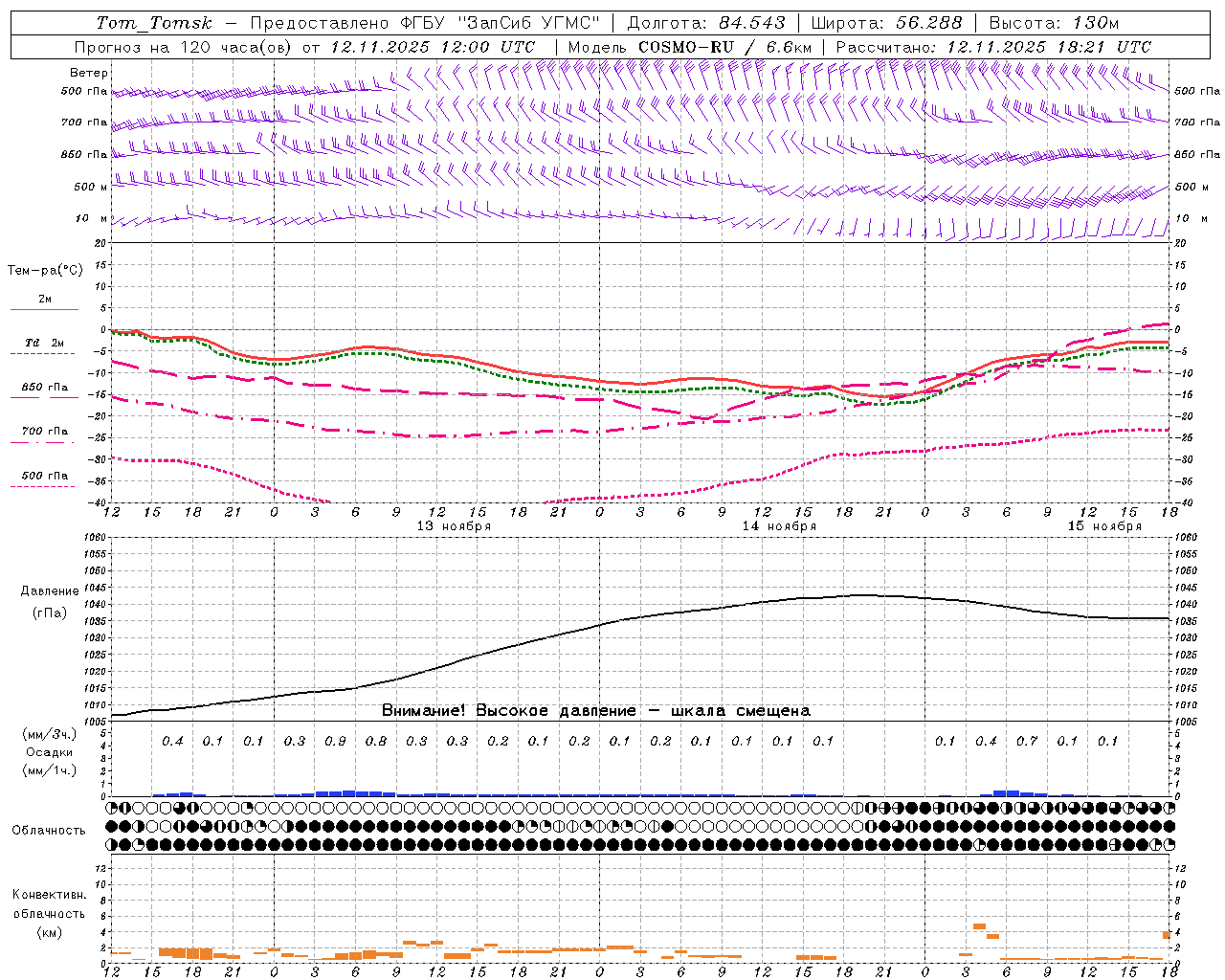
Task: Click the Долгота: 84.543 value
Action: point(706,23)
